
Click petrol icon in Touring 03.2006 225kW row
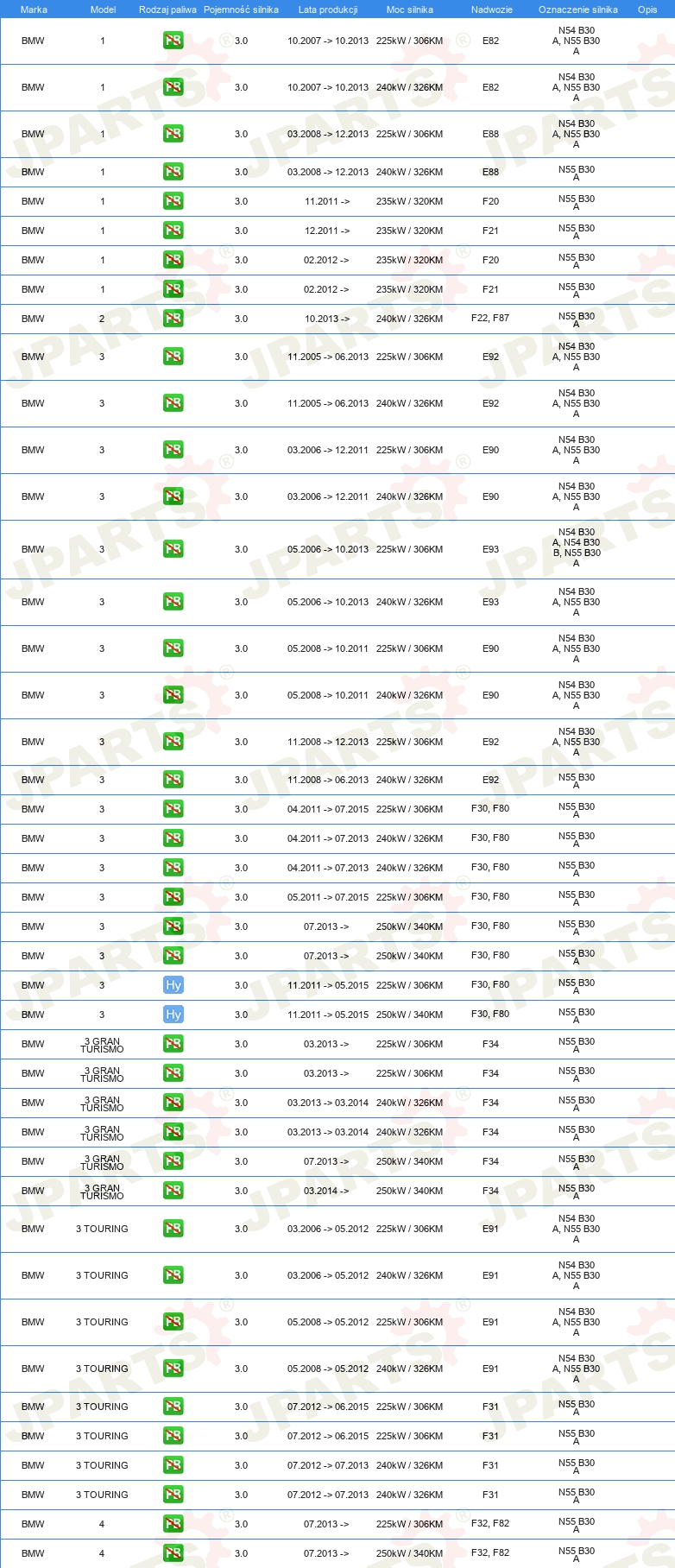173,1229
